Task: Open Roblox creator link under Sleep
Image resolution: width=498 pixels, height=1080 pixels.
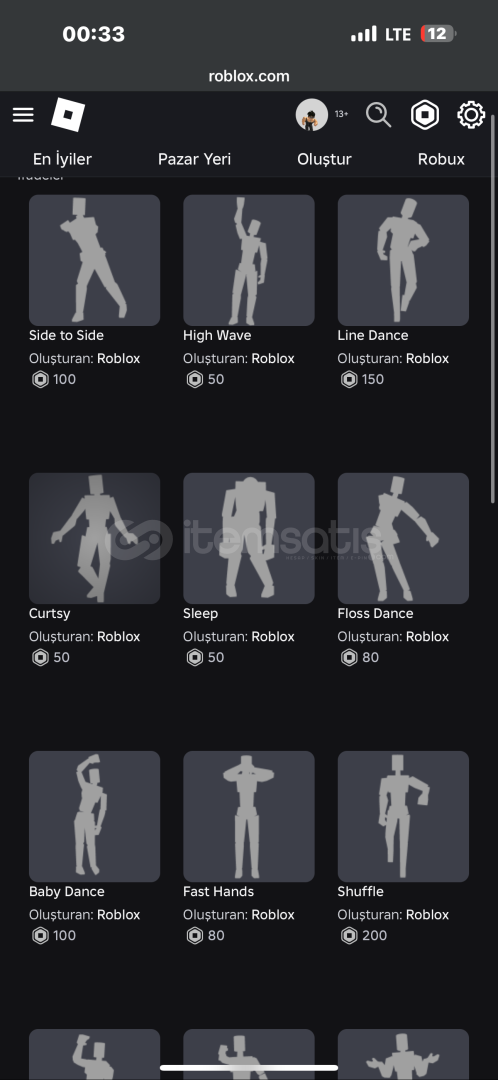Action: click(x=273, y=636)
